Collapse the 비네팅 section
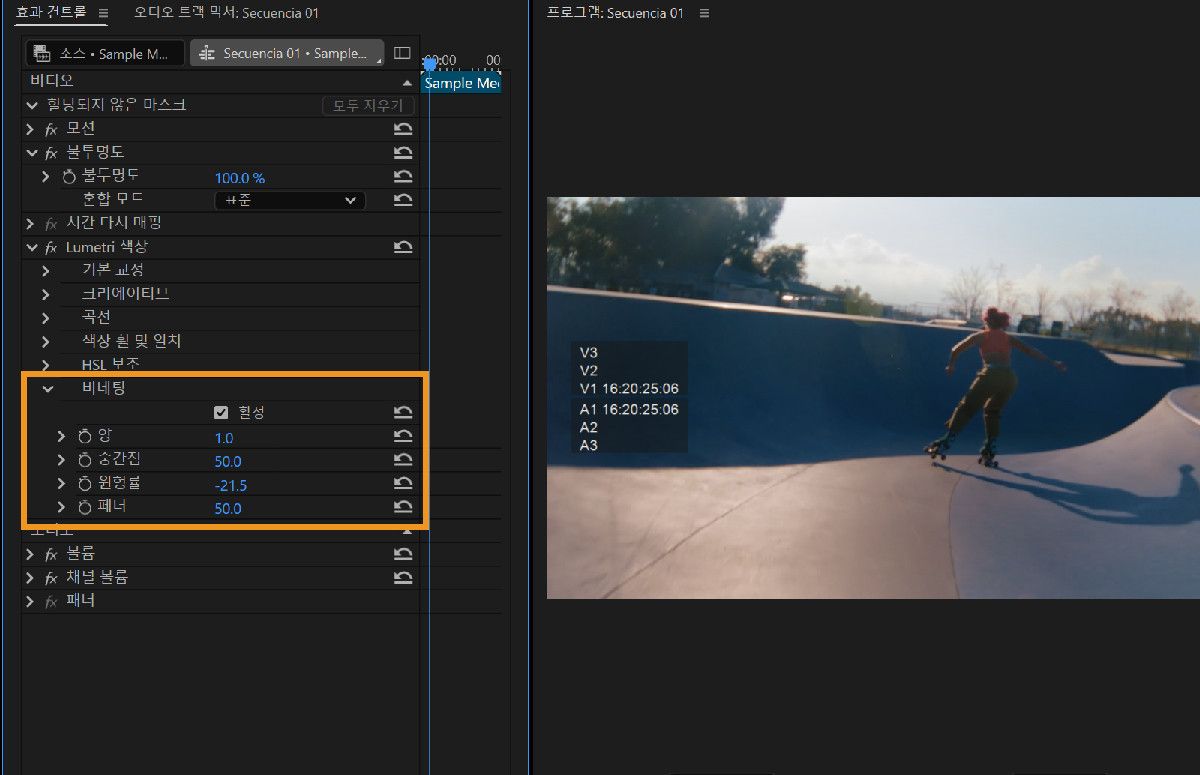Screen dimensions: 1200x775 point(47,389)
